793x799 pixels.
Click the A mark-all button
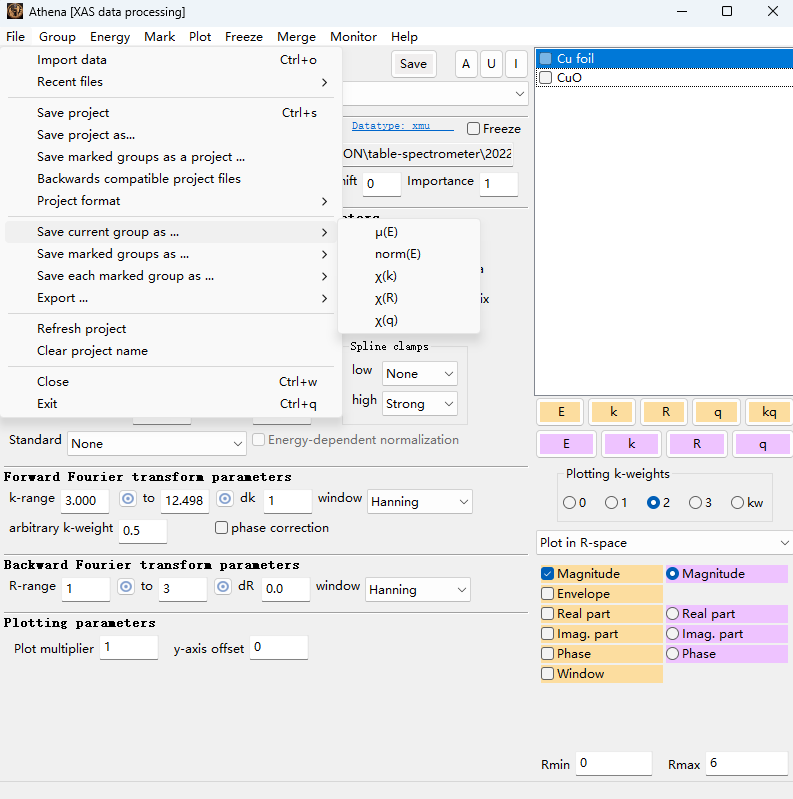[466, 64]
